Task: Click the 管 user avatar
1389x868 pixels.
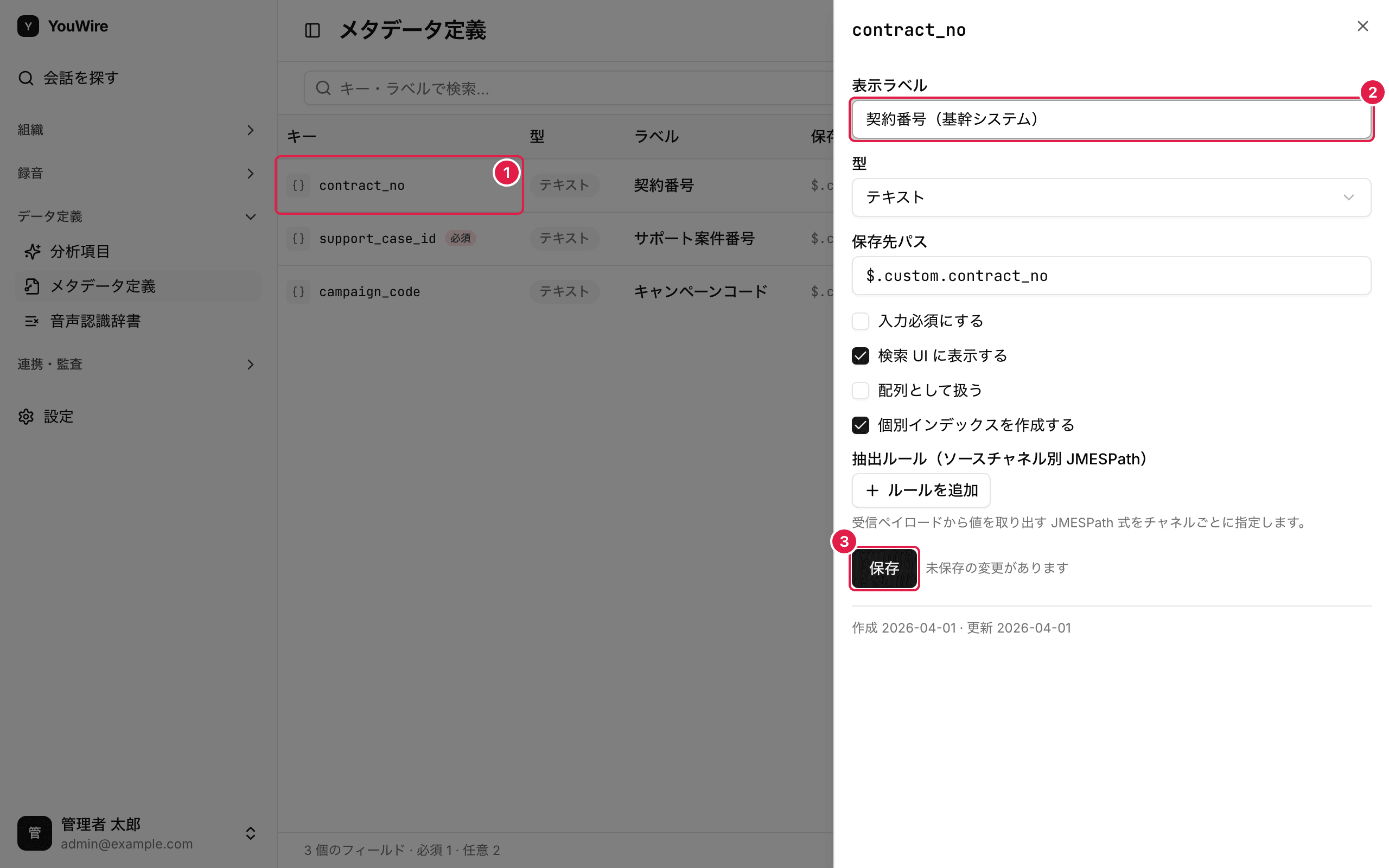Action: coord(34,833)
